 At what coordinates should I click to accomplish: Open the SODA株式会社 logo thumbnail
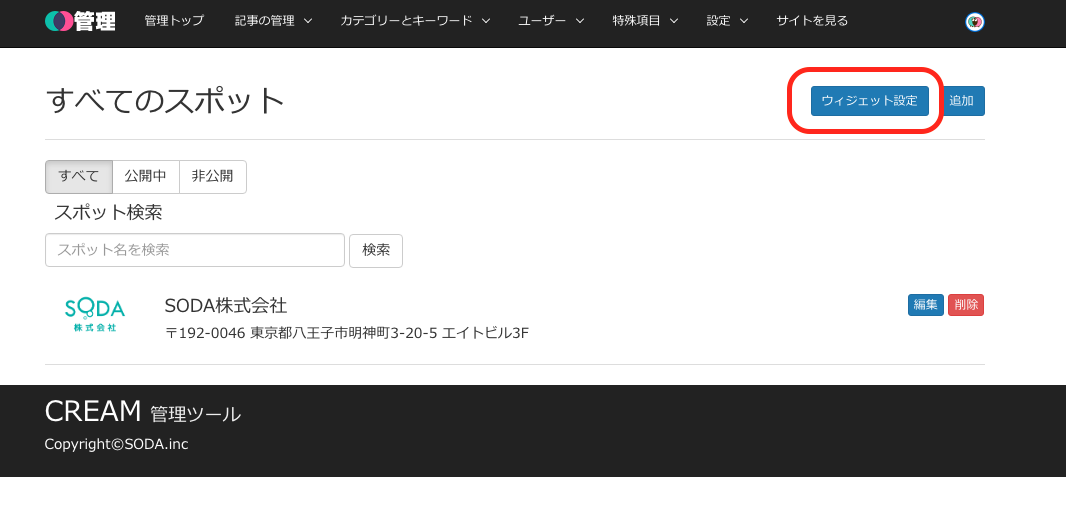pyautogui.click(x=95, y=315)
